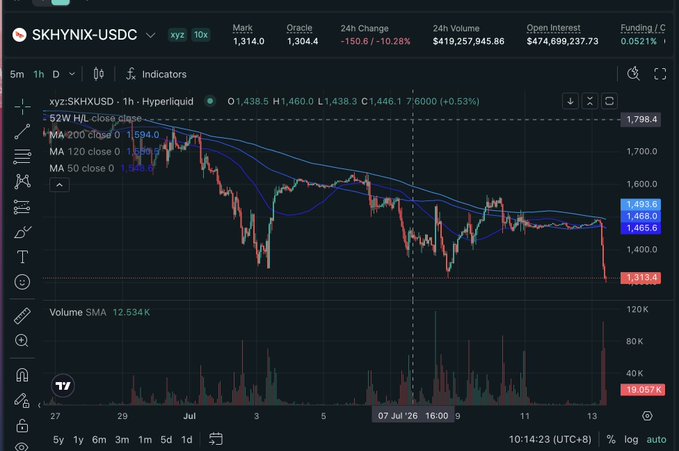Toggle stay in drawing mode

click(22, 400)
